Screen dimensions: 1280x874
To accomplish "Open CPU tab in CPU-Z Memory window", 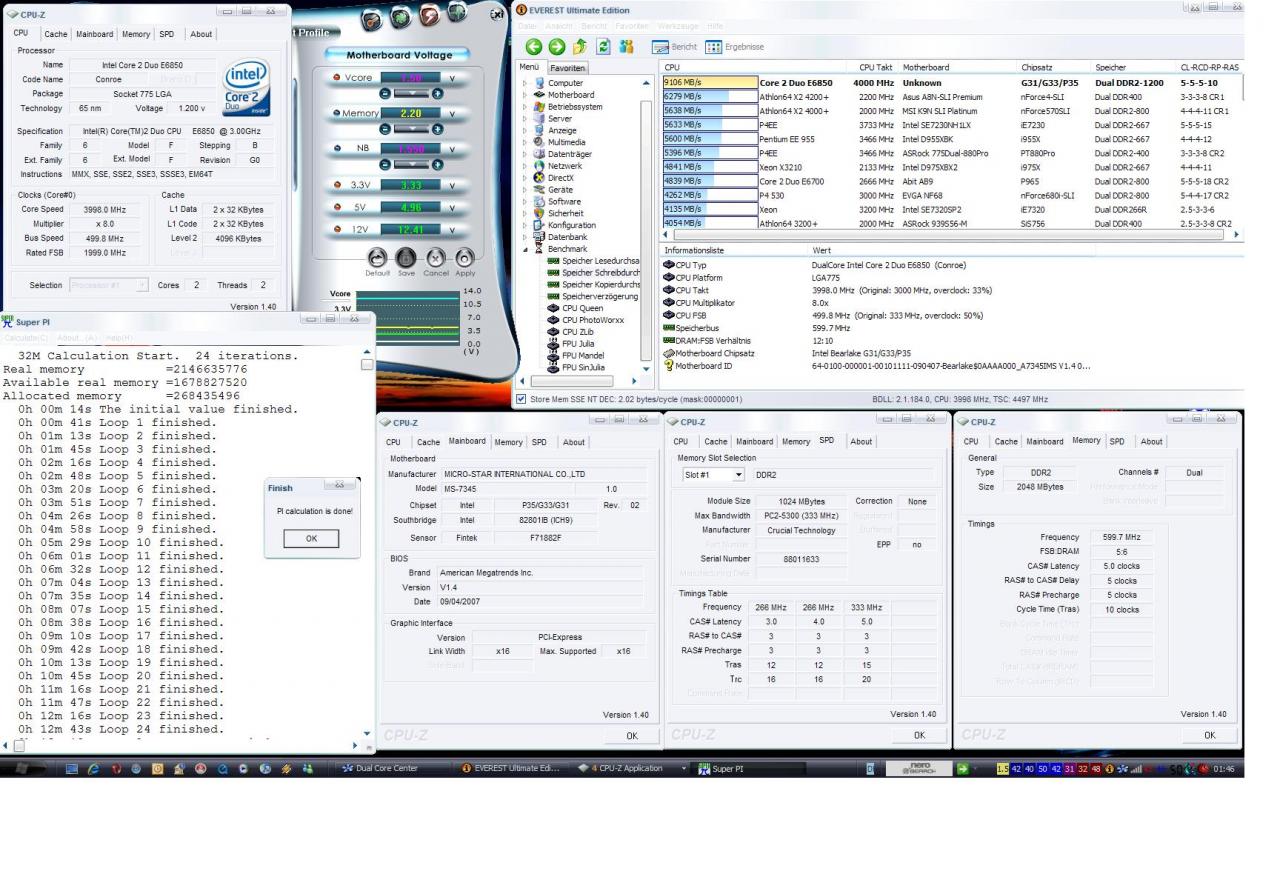I will (972, 442).
